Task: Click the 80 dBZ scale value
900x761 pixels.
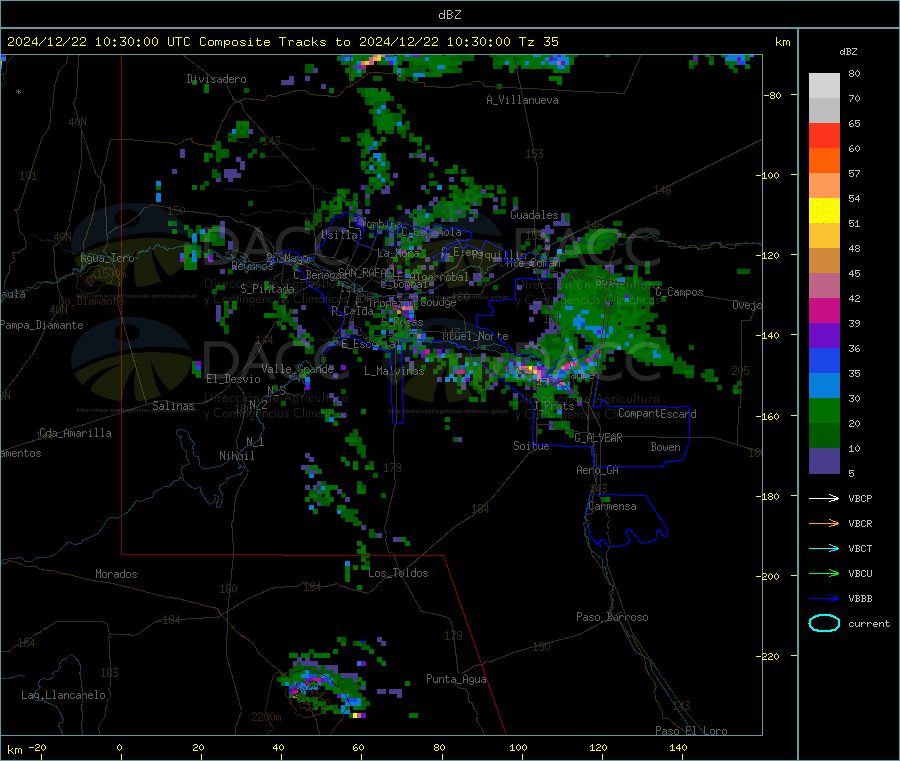Action: pos(854,73)
